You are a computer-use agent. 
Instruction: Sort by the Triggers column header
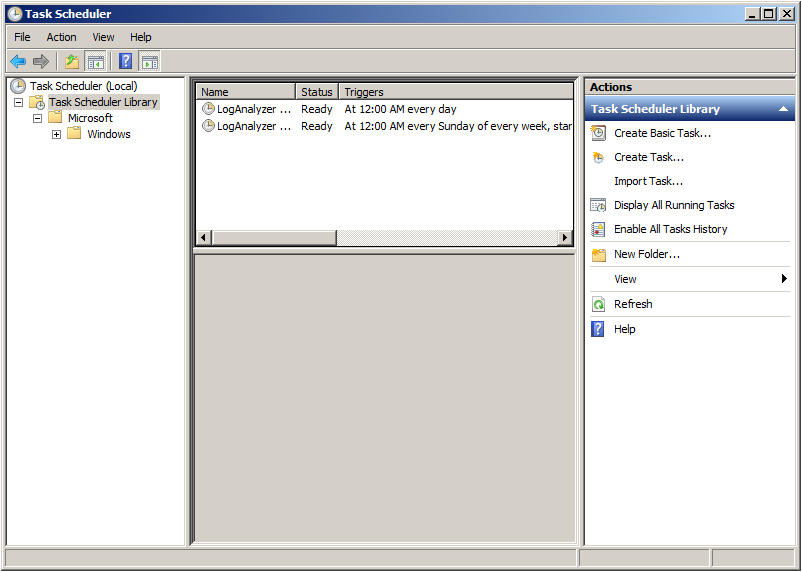456,92
